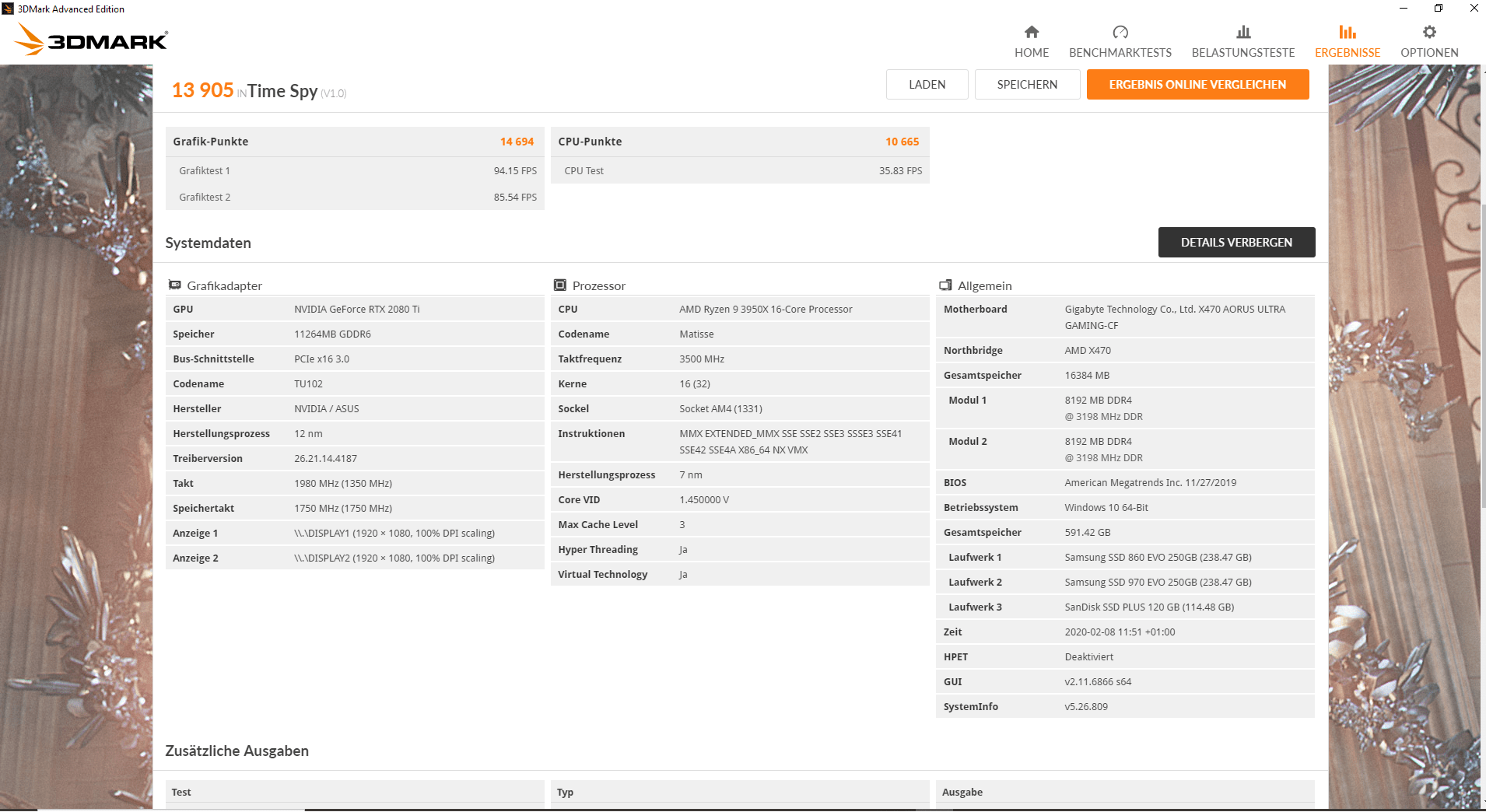Click the Benchmarktests gauge icon
The height and width of the screenshot is (812, 1486).
[x=1120, y=32]
